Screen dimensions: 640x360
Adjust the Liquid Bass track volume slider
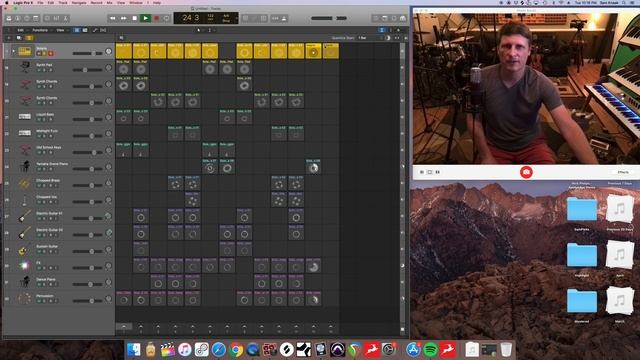point(87,119)
